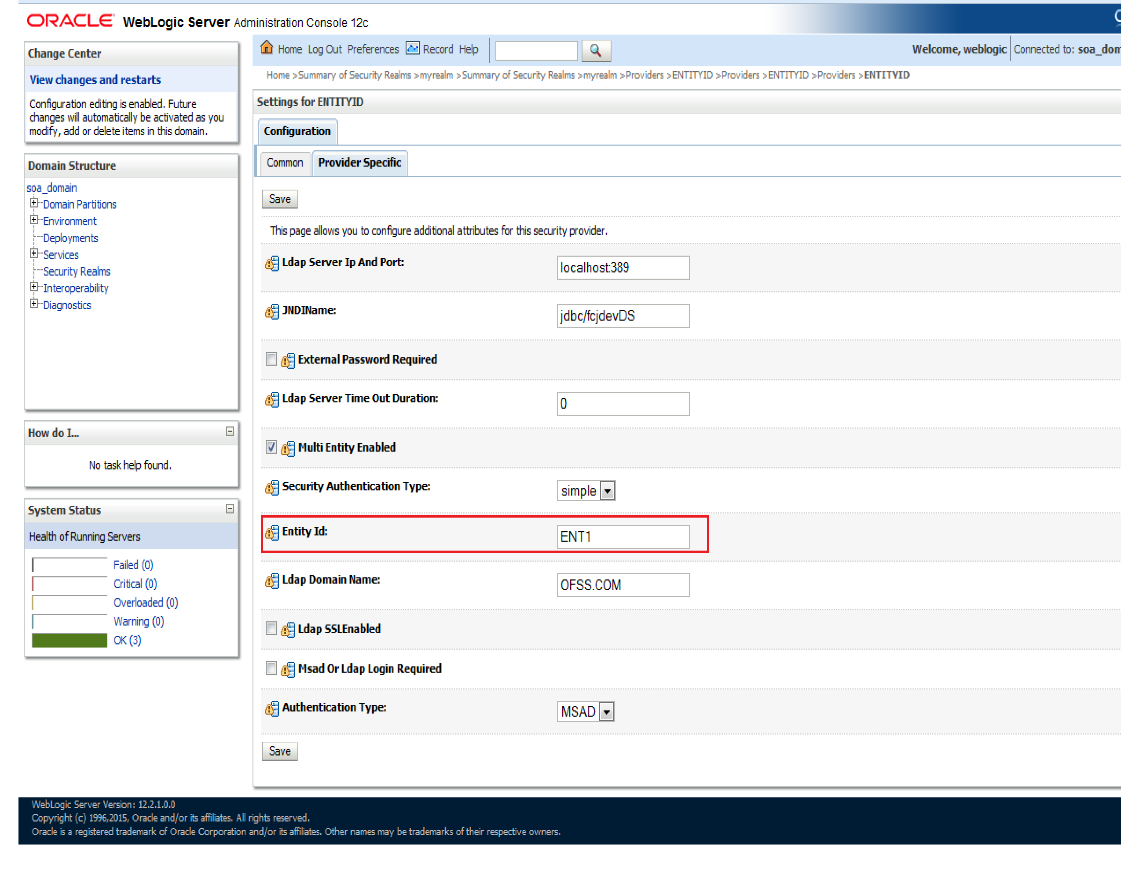1121x877 pixels.
Task: Click Home breadcrumb link
Action: [278, 75]
